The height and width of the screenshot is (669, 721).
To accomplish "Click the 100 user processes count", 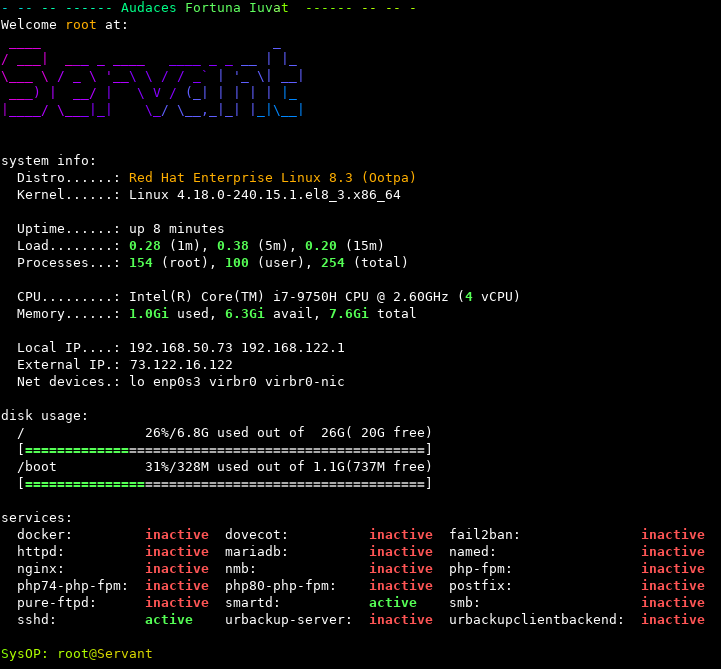I will click(x=237, y=263).
